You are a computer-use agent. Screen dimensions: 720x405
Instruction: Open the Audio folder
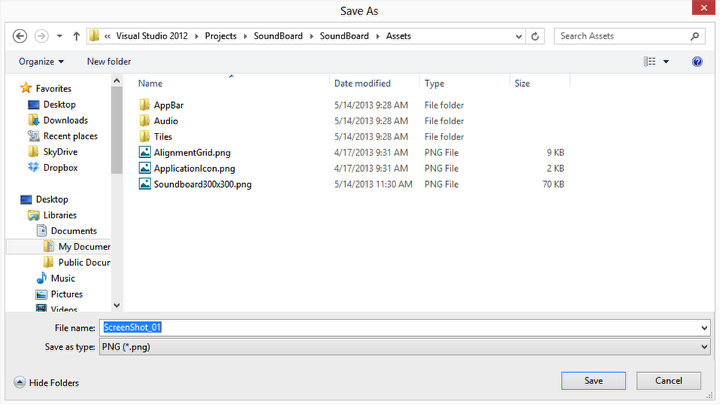pos(165,120)
